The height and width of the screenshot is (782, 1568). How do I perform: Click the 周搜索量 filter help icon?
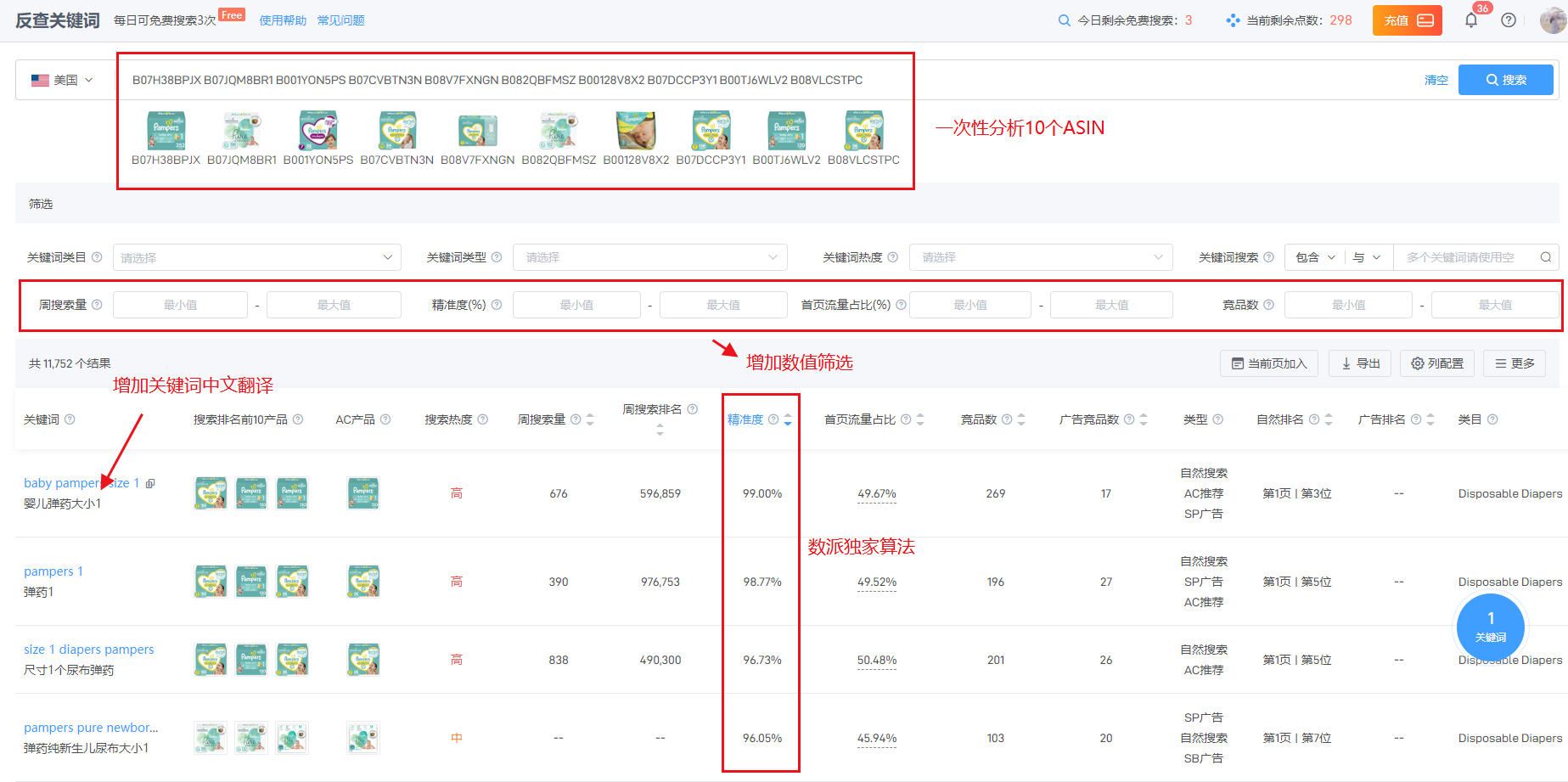[97, 305]
